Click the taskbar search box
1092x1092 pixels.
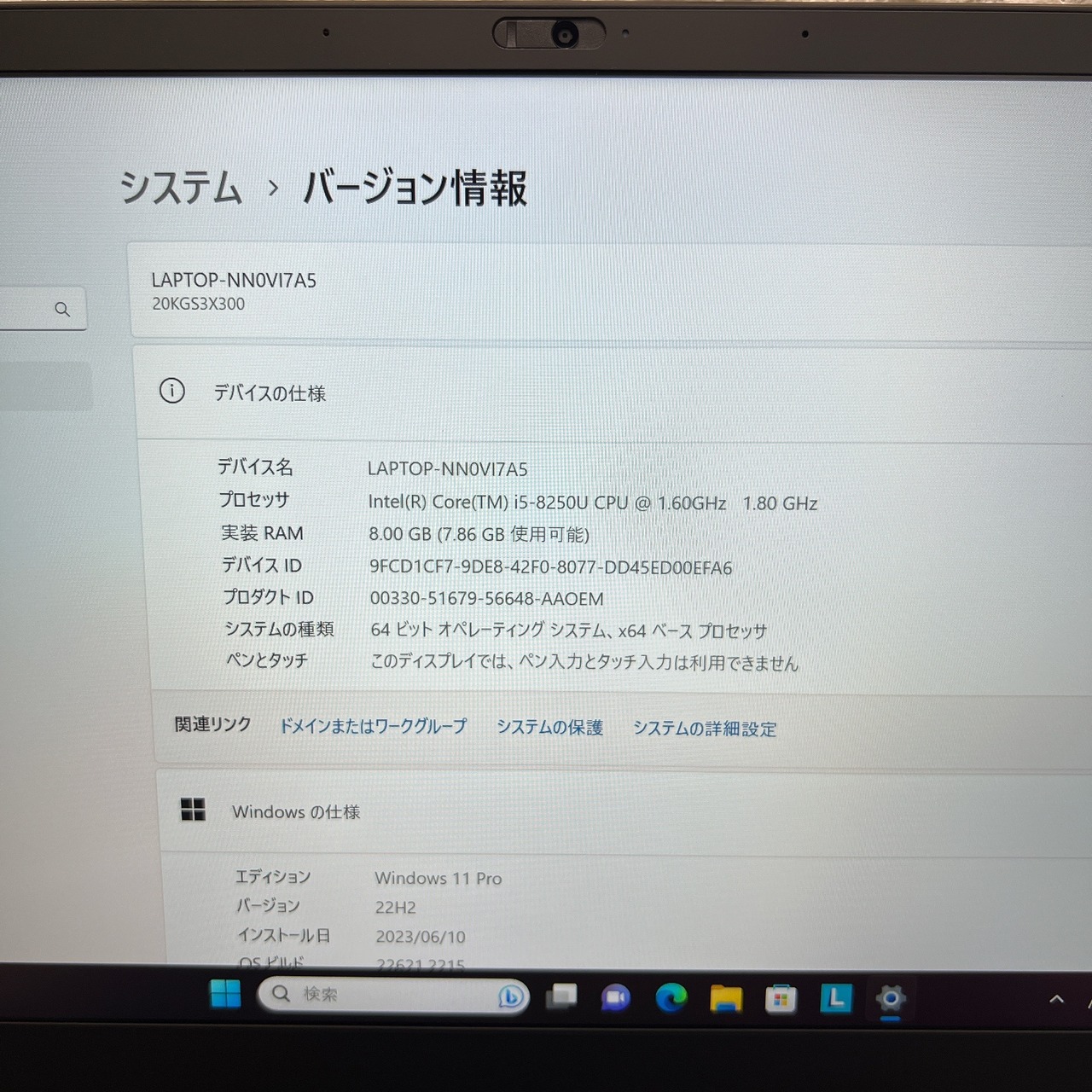tap(392, 995)
